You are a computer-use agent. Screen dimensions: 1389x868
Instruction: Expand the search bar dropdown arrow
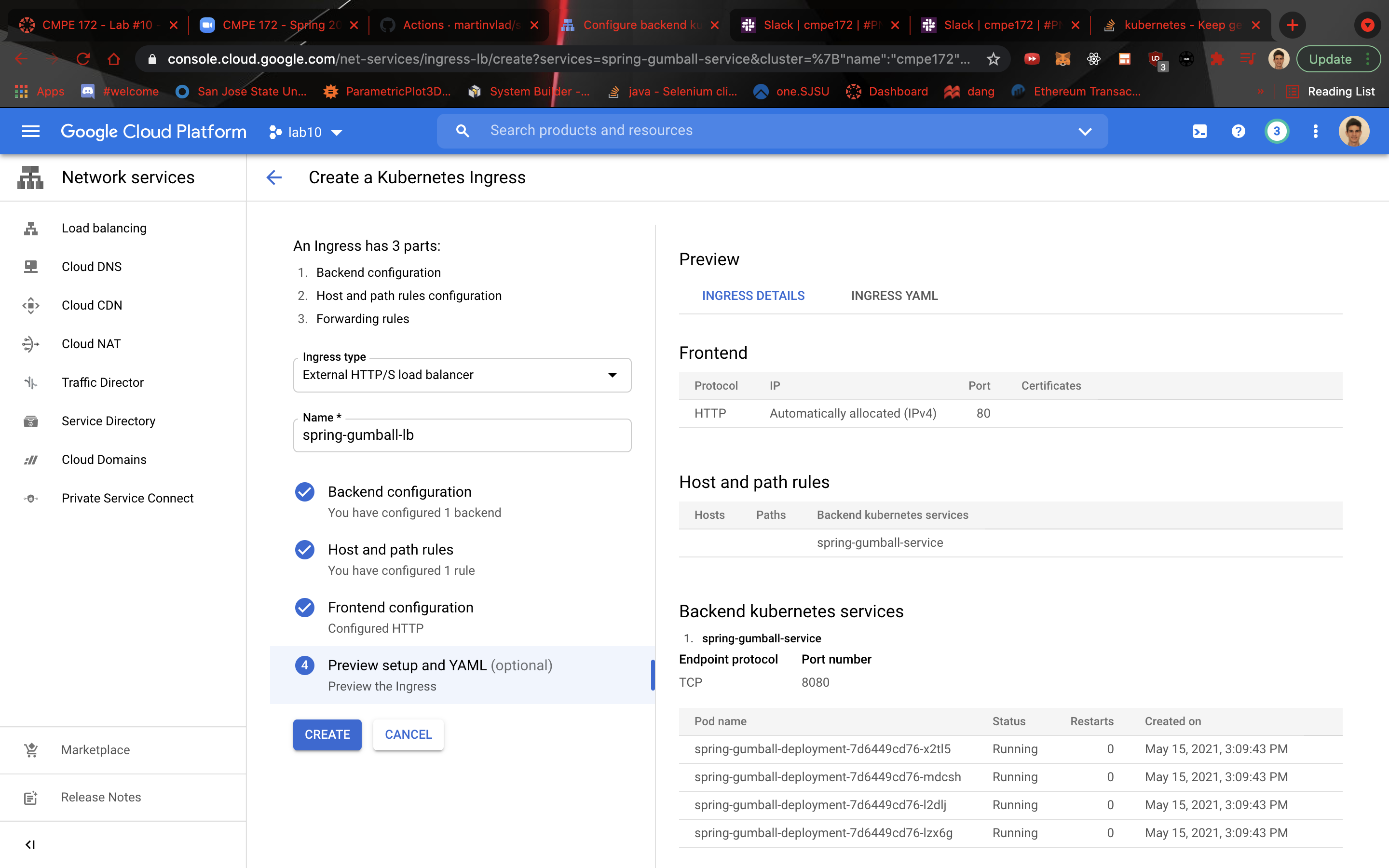(1085, 132)
